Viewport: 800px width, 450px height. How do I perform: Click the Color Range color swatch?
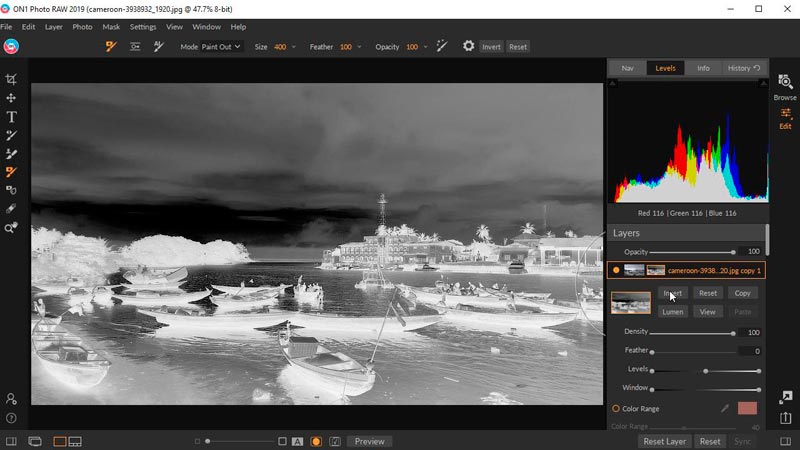(x=747, y=408)
